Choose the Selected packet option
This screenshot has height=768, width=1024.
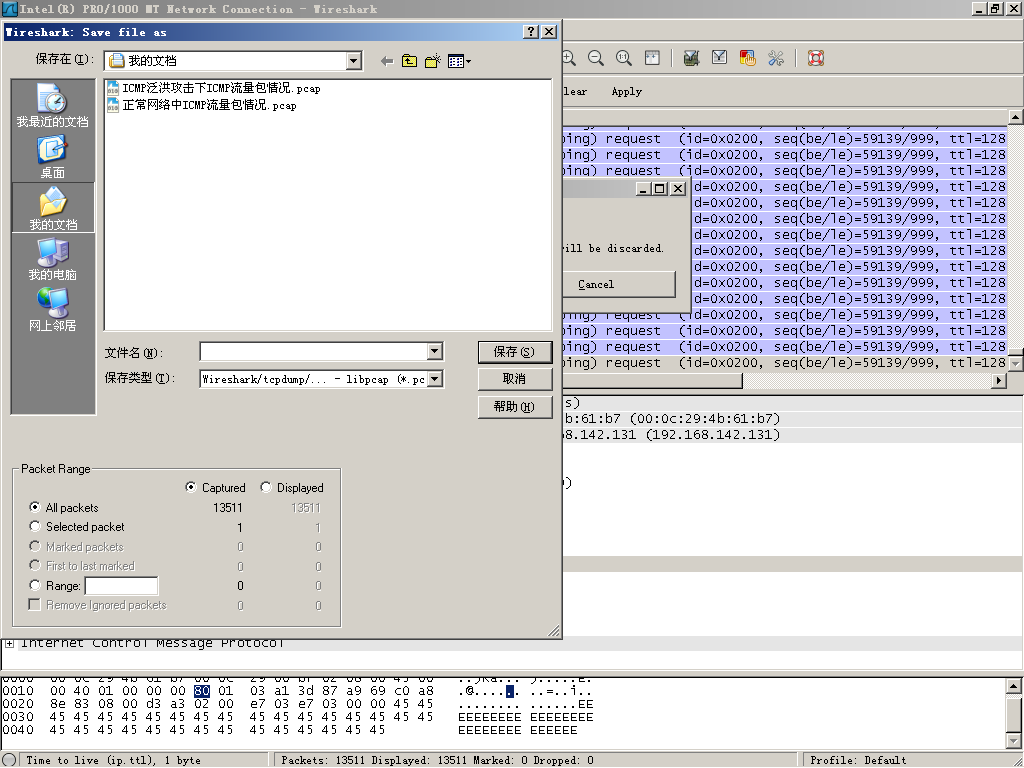(35, 526)
